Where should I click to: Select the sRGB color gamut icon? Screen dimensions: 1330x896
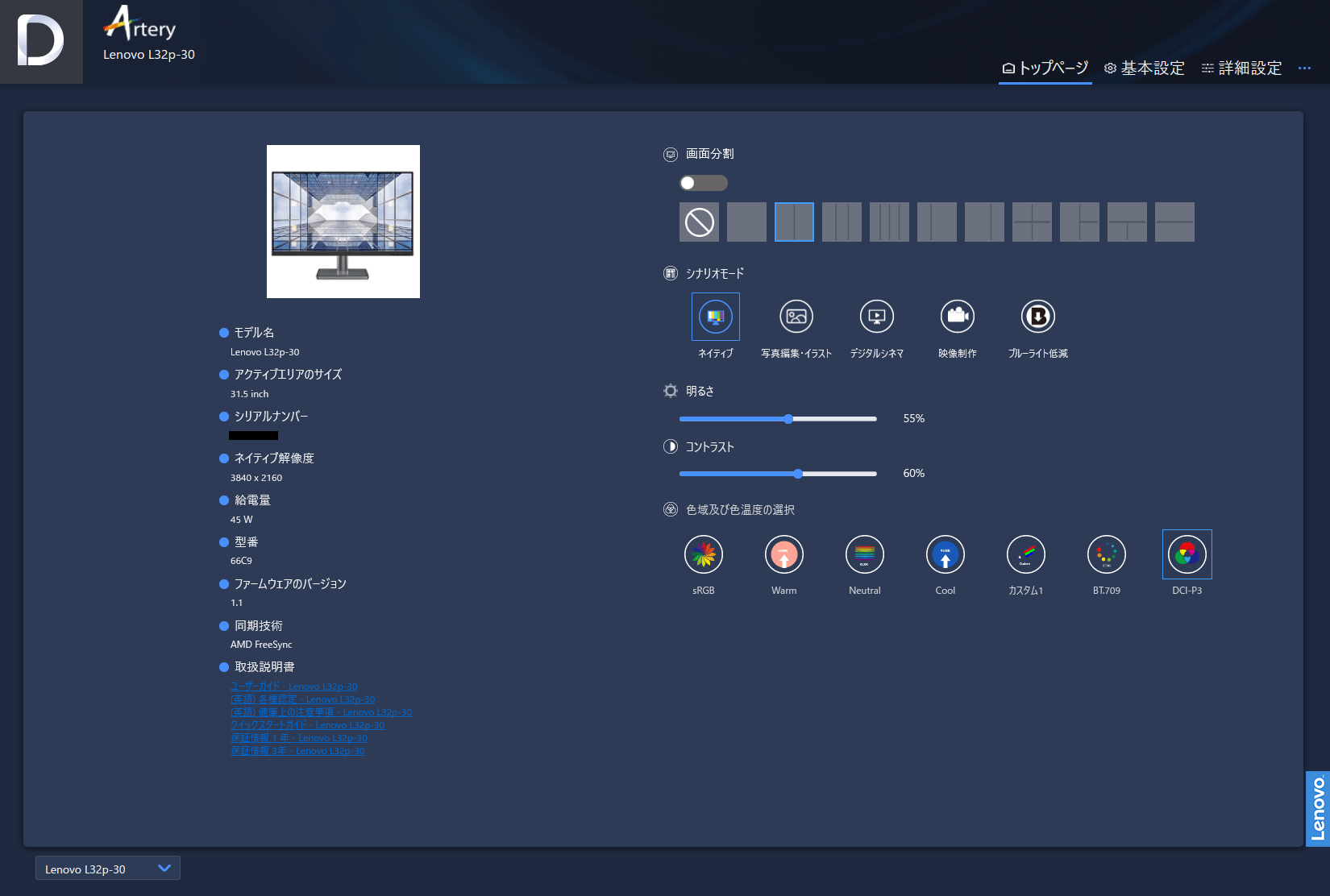703,555
